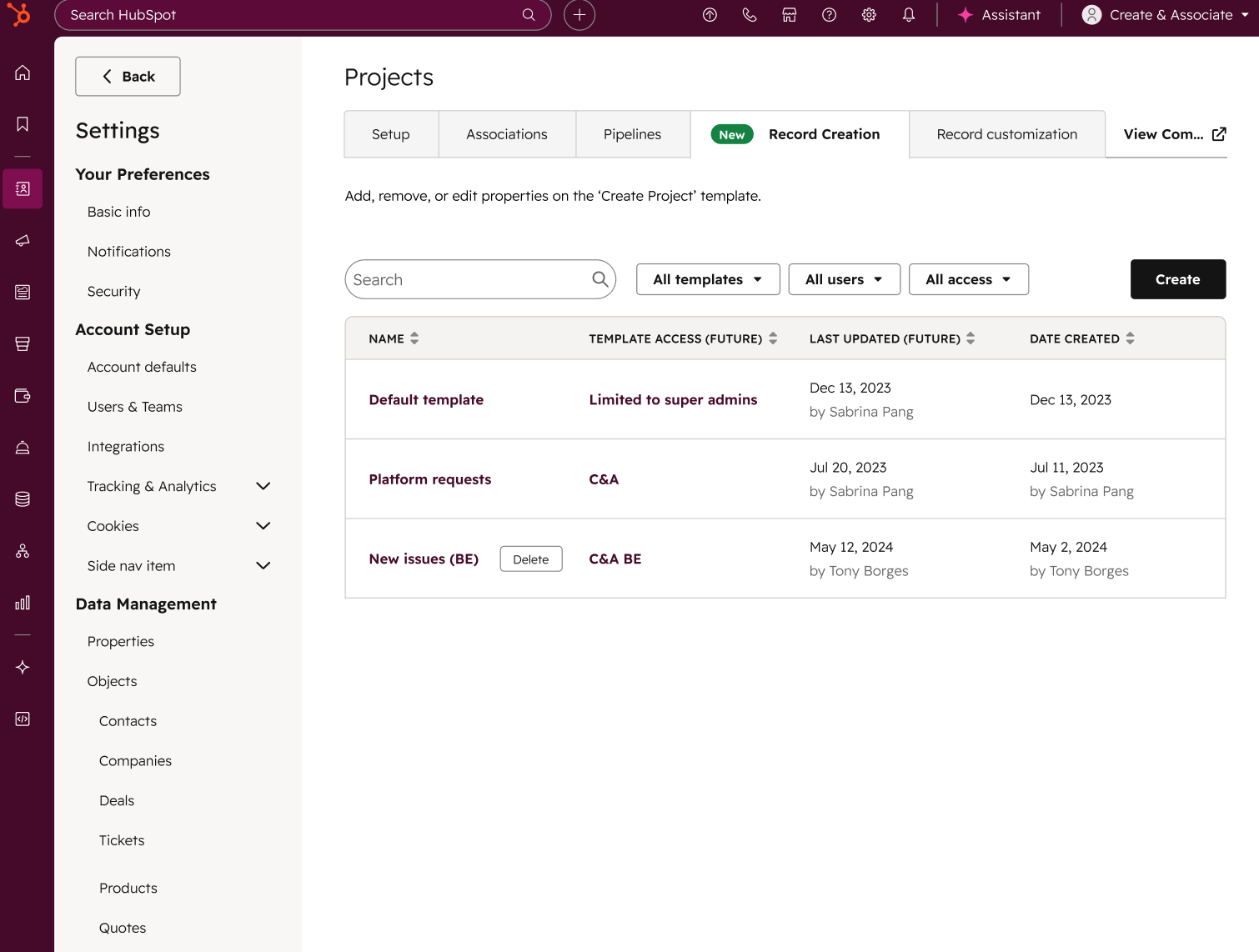Screen dimensions: 1259x952
Task: Open Deals object settings
Action: click(117, 801)
